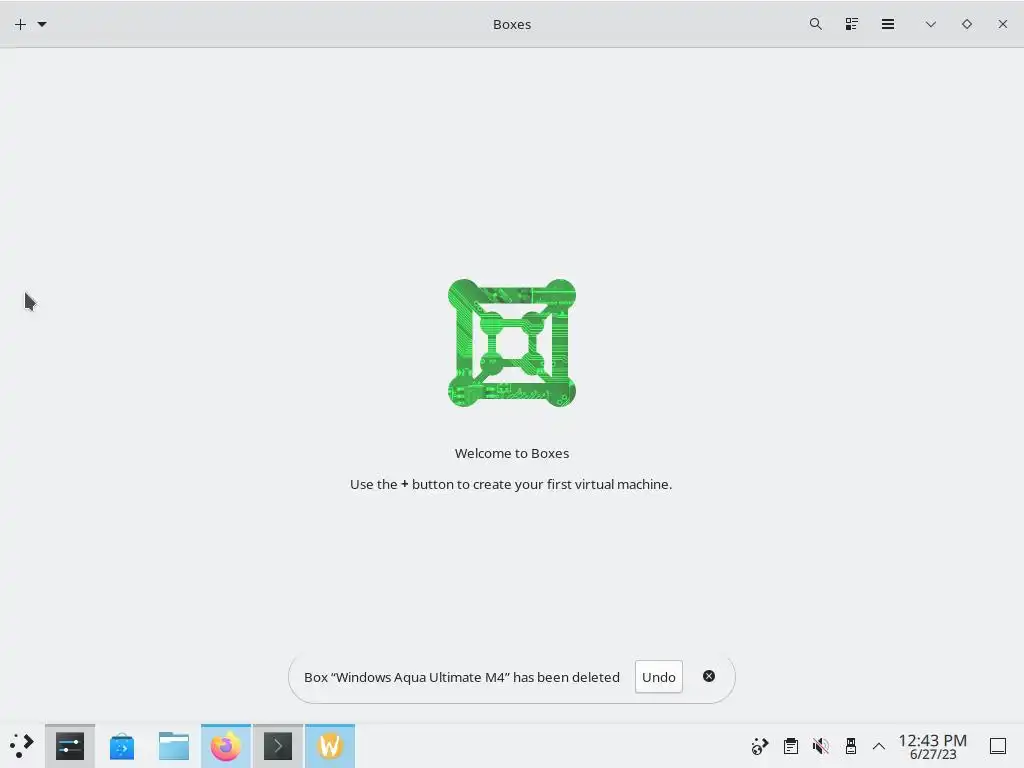Click the deleted box notification message

point(462,677)
